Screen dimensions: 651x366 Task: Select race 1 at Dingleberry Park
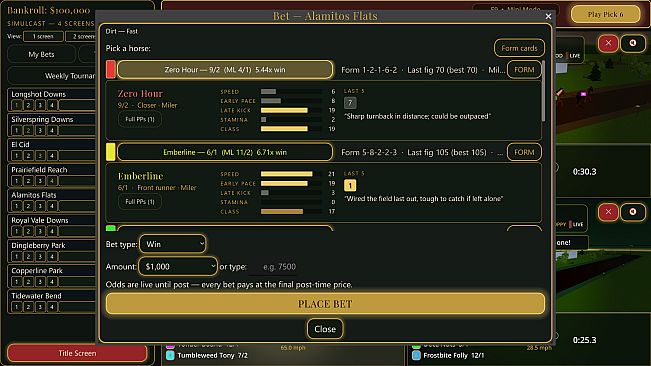17,256
